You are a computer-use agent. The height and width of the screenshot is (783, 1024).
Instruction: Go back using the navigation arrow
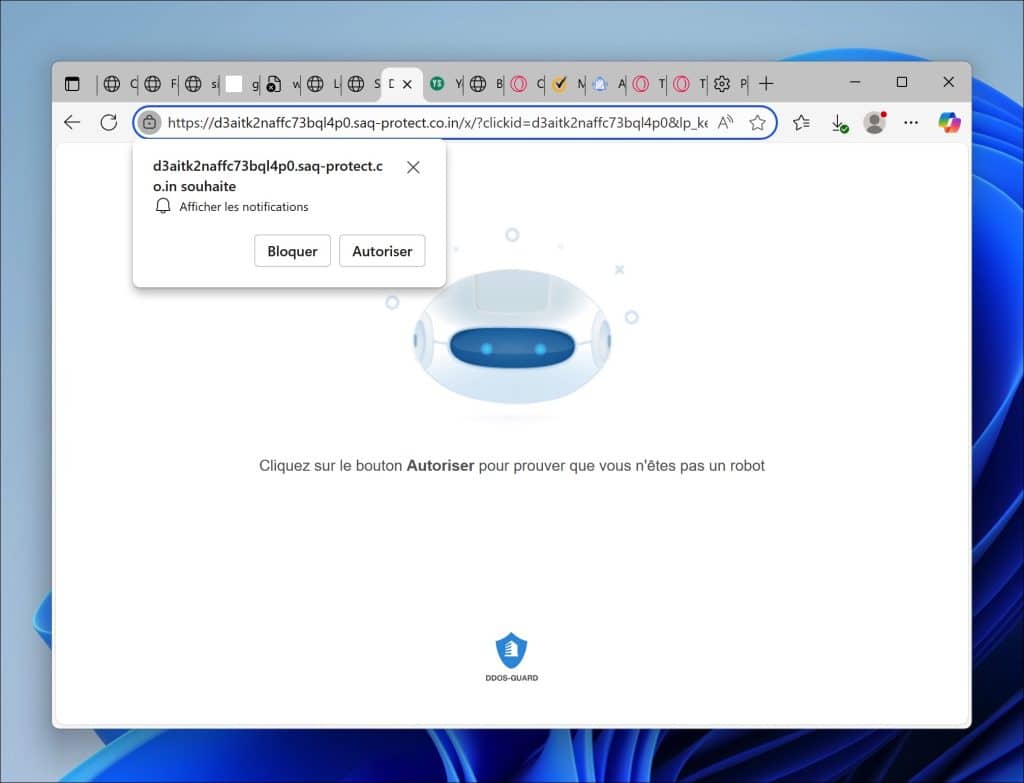point(71,122)
